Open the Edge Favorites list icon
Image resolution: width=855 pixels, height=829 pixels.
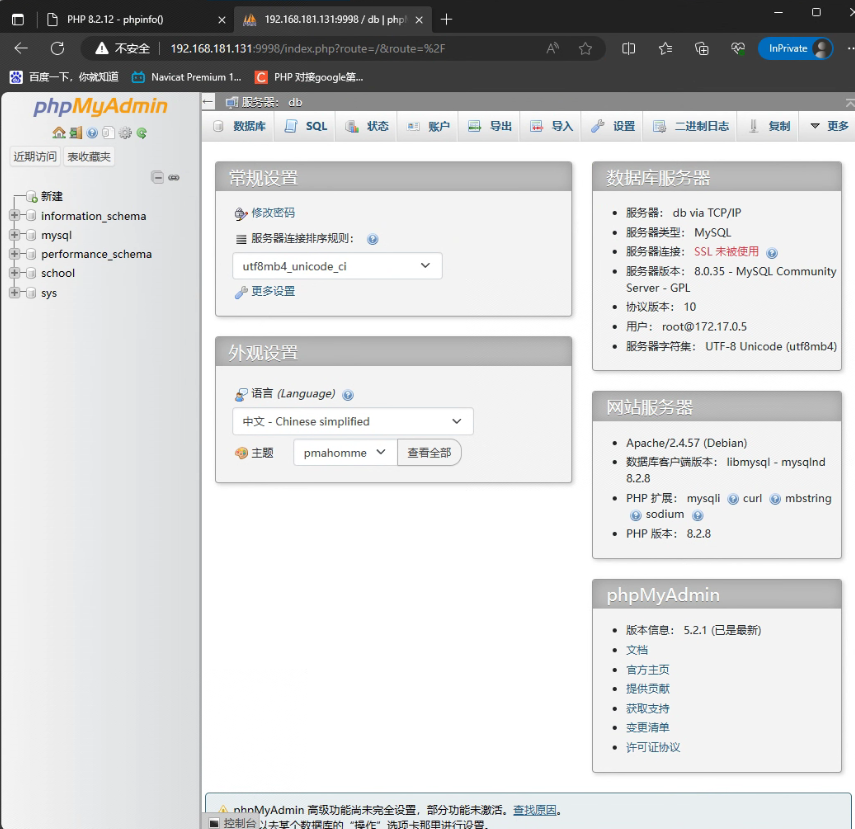click(665, 49)
